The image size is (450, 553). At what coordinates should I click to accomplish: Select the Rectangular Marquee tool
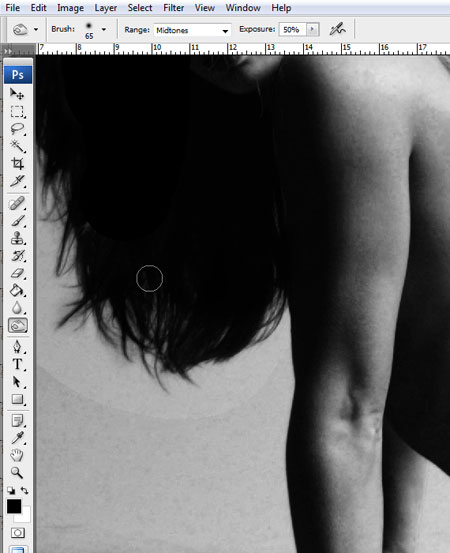point(17,111)
